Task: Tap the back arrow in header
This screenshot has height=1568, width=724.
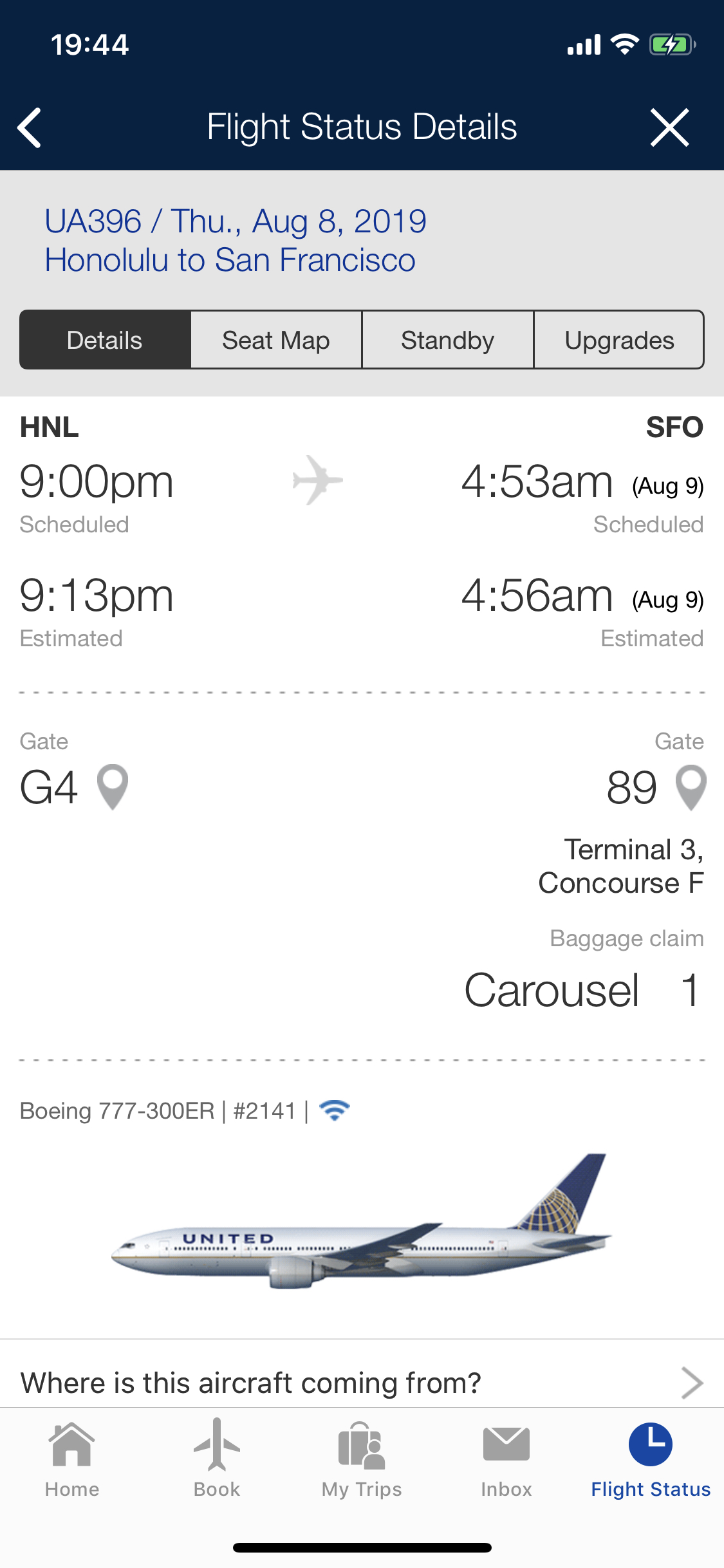Action: click(30, 127)
